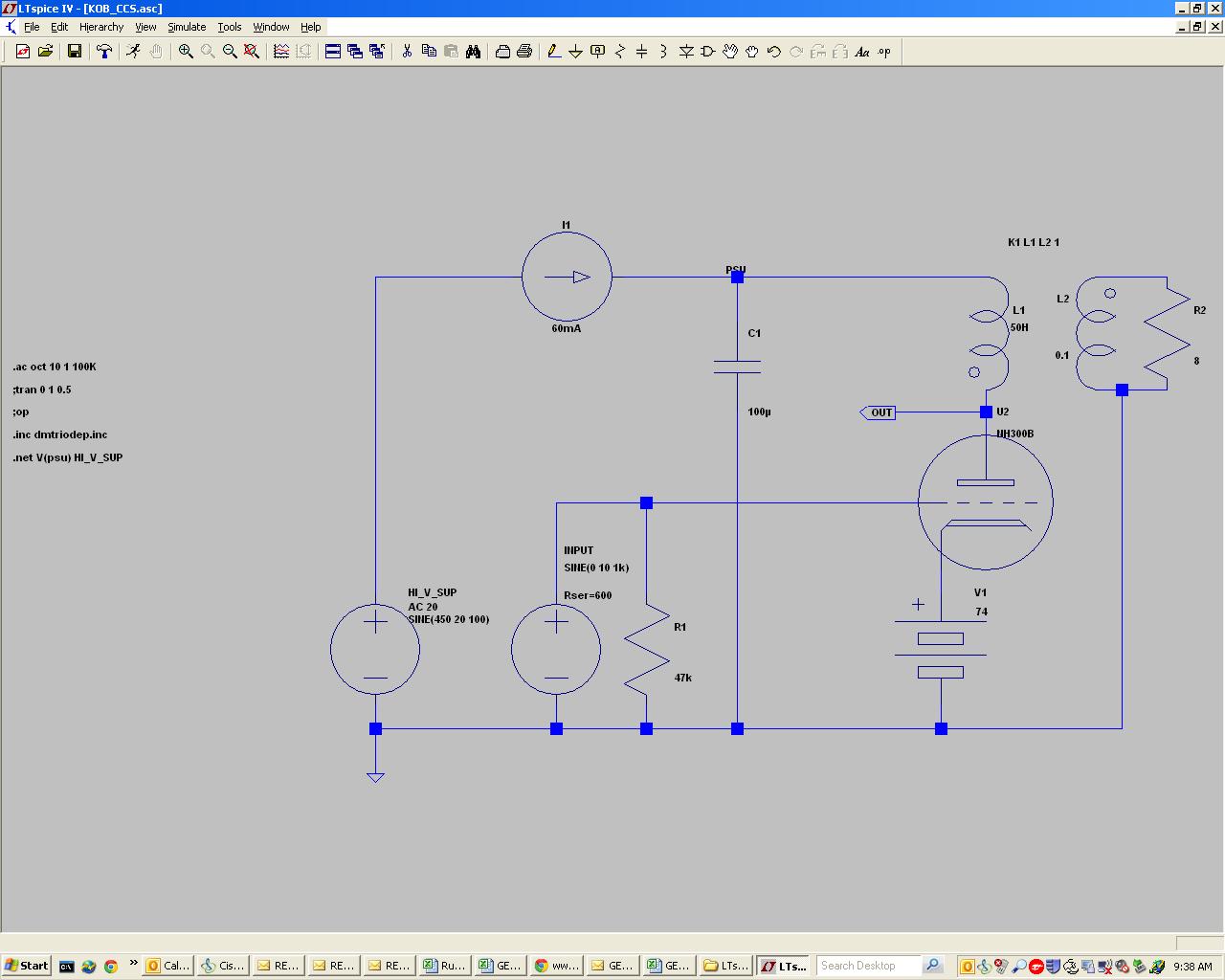
Task: Click the 50H inductor value
Action: tap(1019, 327)
